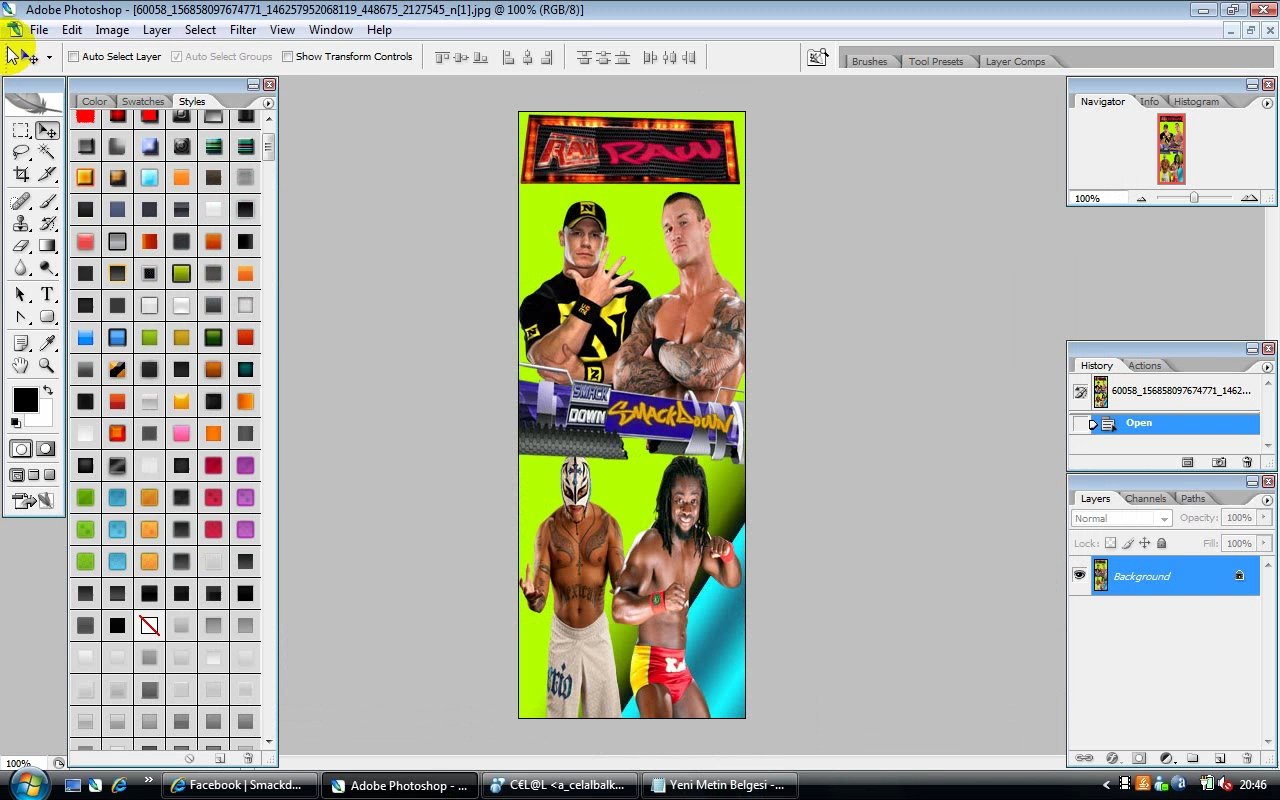Select the Rounded Rectangle shape tool
1280x800 pixels.
pos(47,317)
